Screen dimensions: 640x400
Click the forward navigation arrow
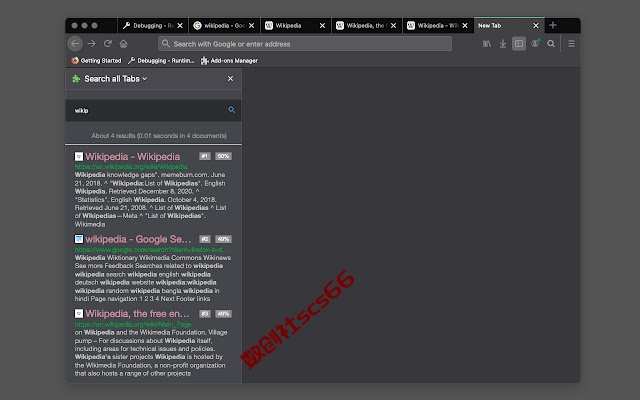[x=91, y=43]
